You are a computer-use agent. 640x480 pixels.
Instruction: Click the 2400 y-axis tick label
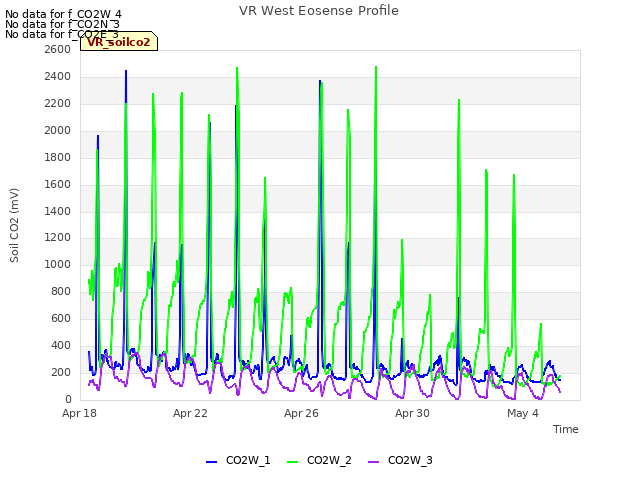point(58,76)
